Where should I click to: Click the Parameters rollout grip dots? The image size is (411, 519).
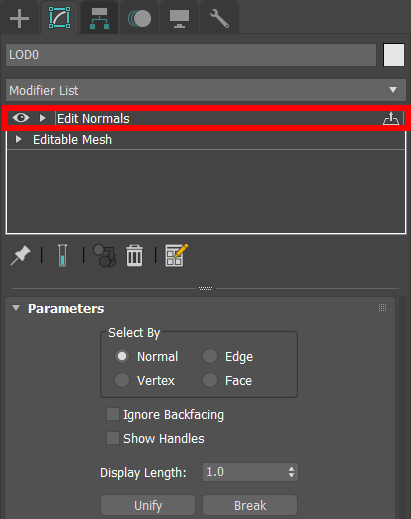[382, 308]
